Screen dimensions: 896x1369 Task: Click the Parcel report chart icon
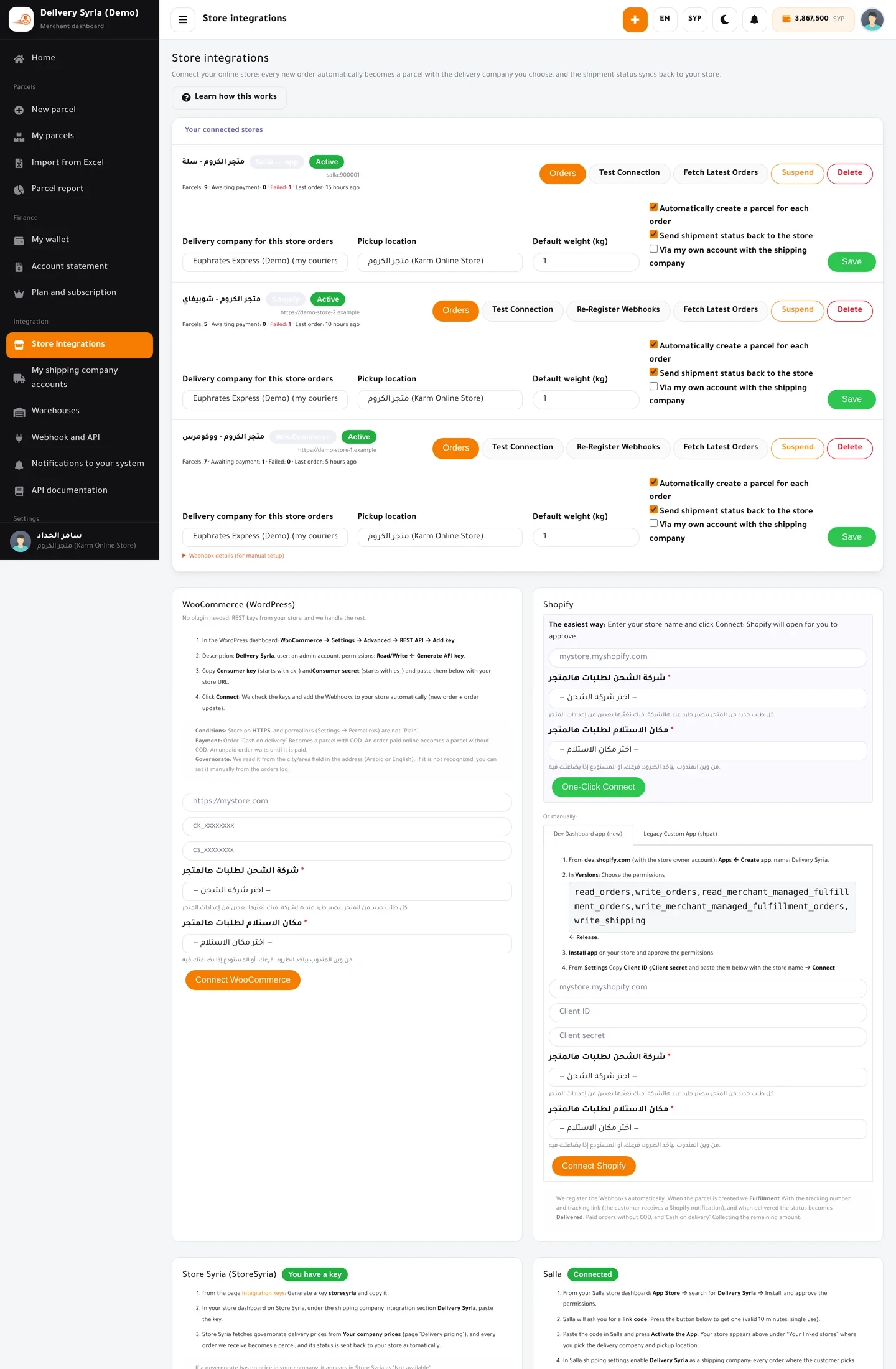[x=19, y=189]
